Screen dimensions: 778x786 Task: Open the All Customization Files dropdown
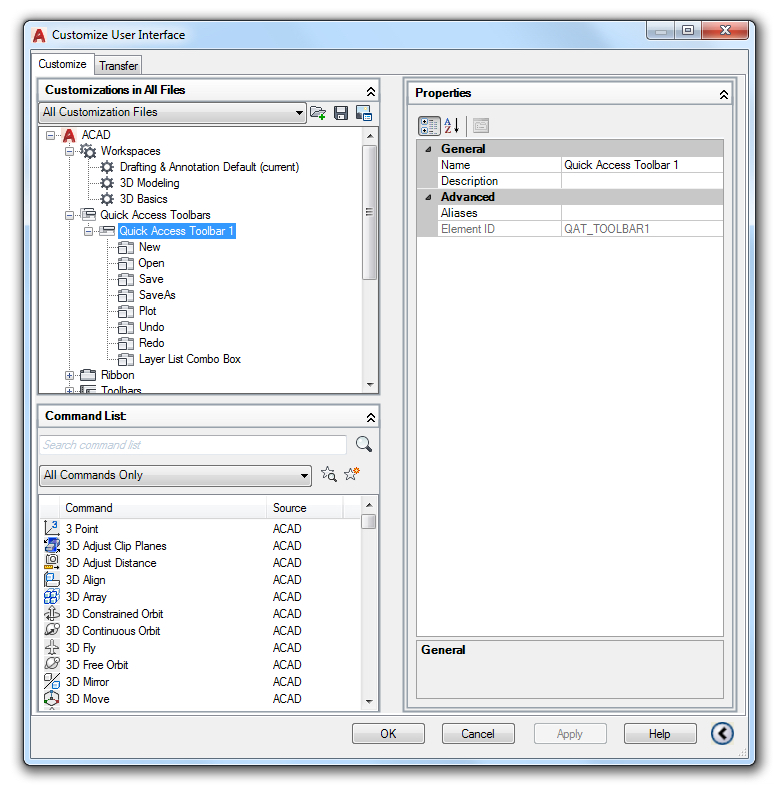coord(172,112)
